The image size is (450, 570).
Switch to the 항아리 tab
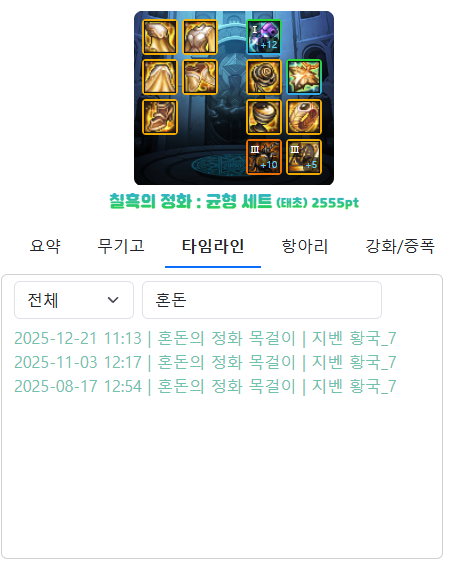click(305, 246)
